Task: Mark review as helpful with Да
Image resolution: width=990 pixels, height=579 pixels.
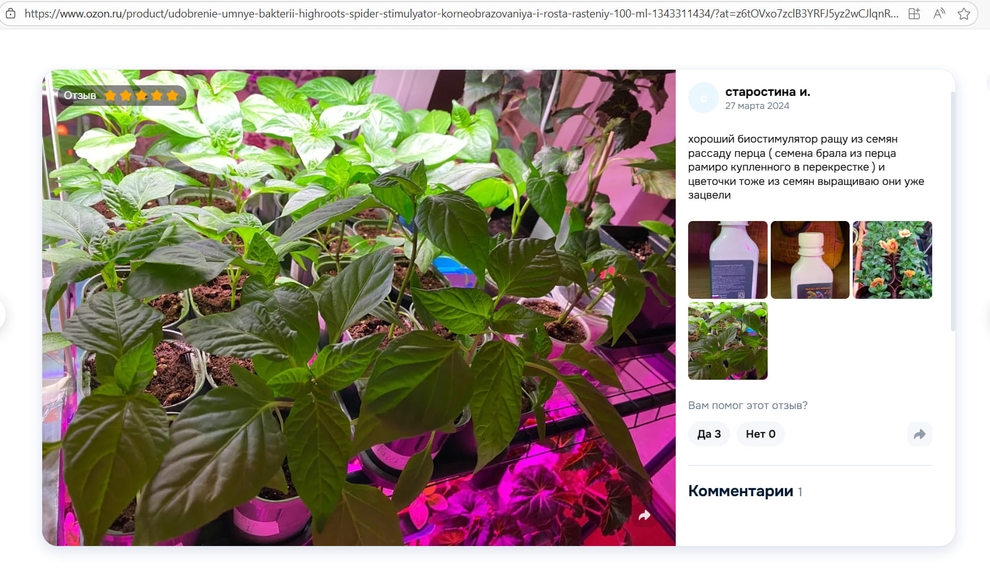Action: coord(709,434)
